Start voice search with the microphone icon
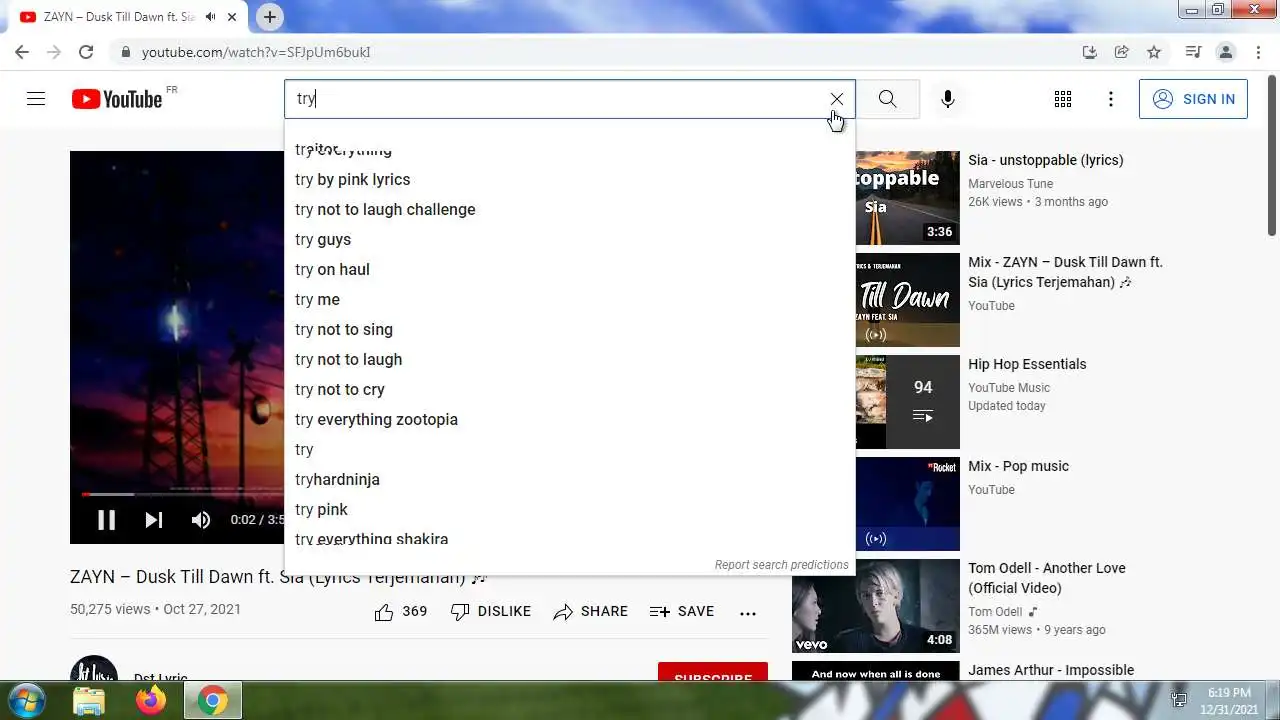1280x720 pixels. pos(948,99)
